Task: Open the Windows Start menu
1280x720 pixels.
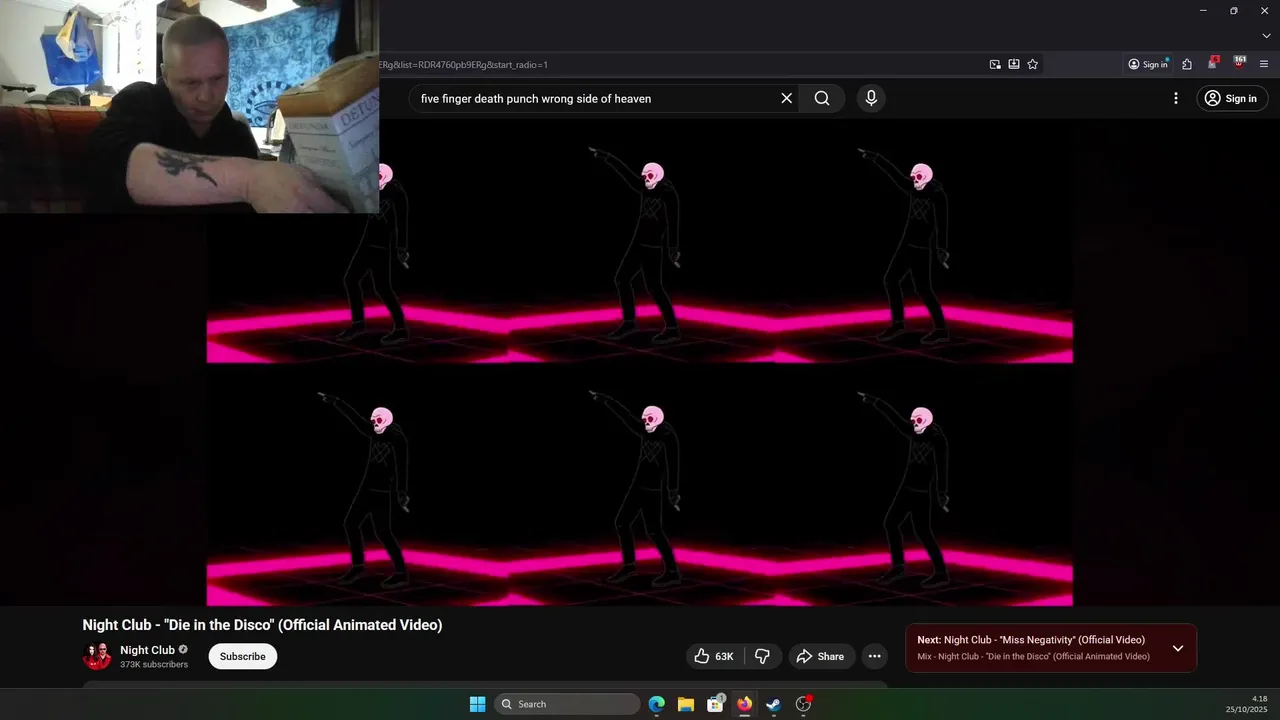Action: pyautogui.click(x=478, y=704)
